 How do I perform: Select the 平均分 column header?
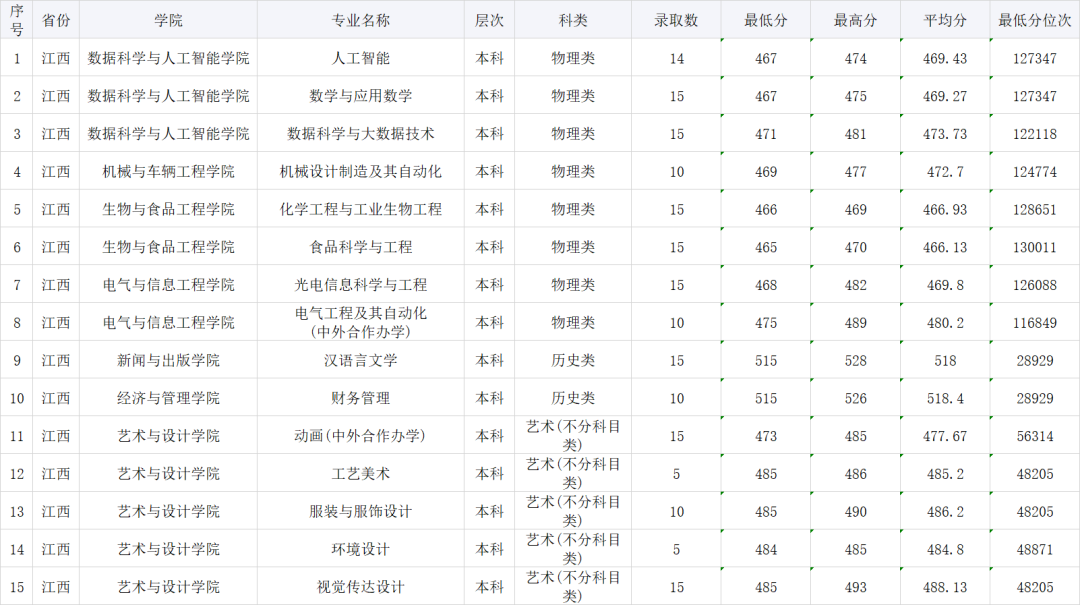944,21
